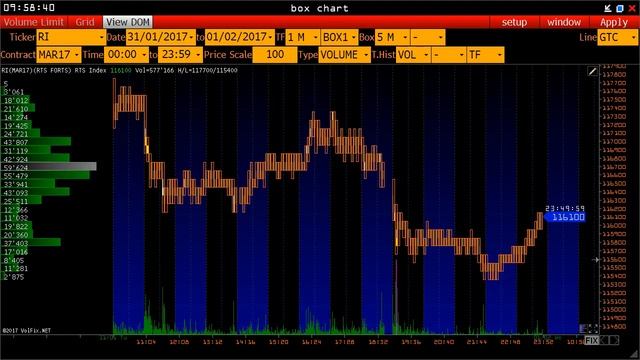The width and height of the screenshot is (640, 360).
Task: Click the blue maximize window icon
Action: [x=620, y=8]
